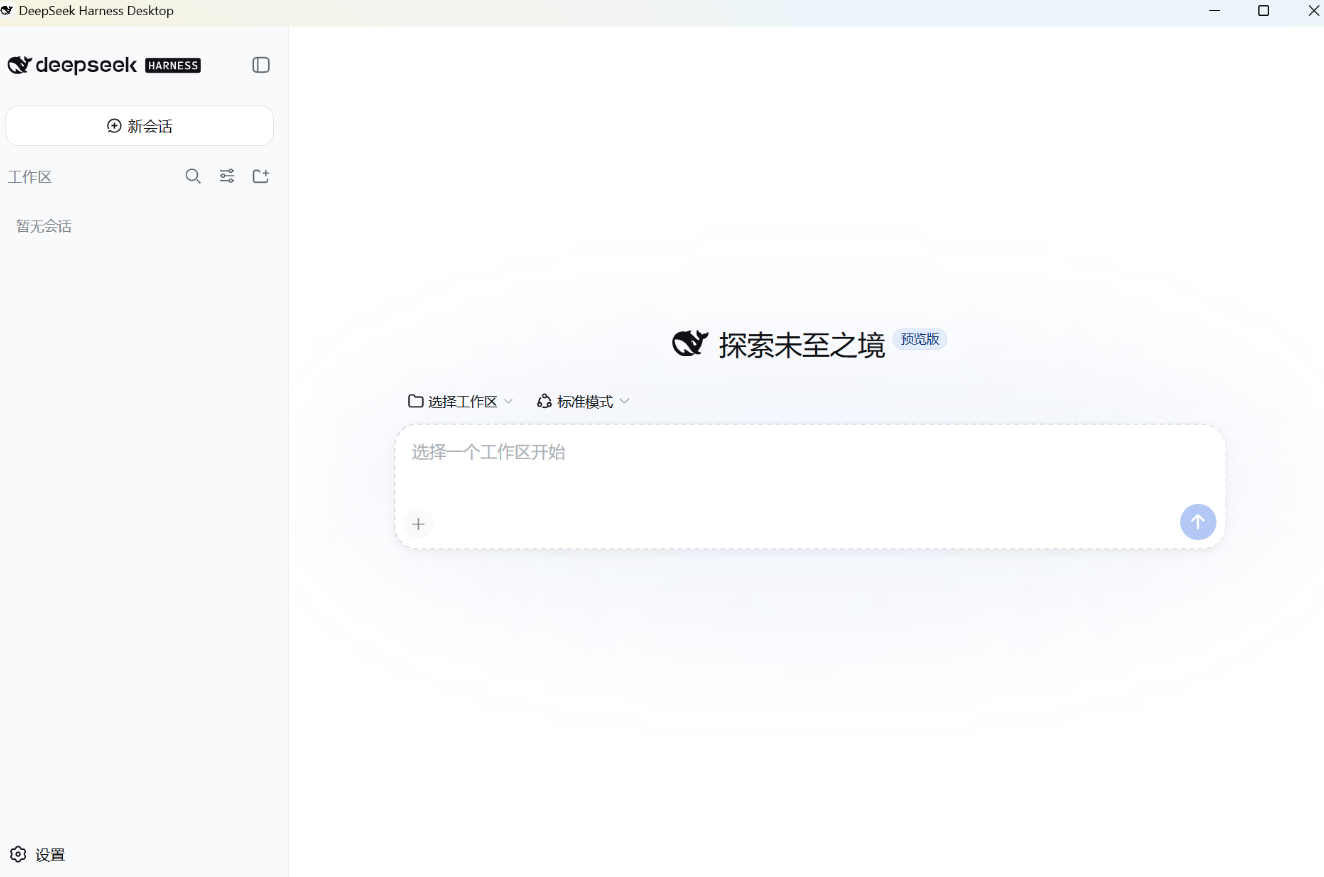Click the title bar whale app icon
1324x877 pixels.
tap(7, 11)
